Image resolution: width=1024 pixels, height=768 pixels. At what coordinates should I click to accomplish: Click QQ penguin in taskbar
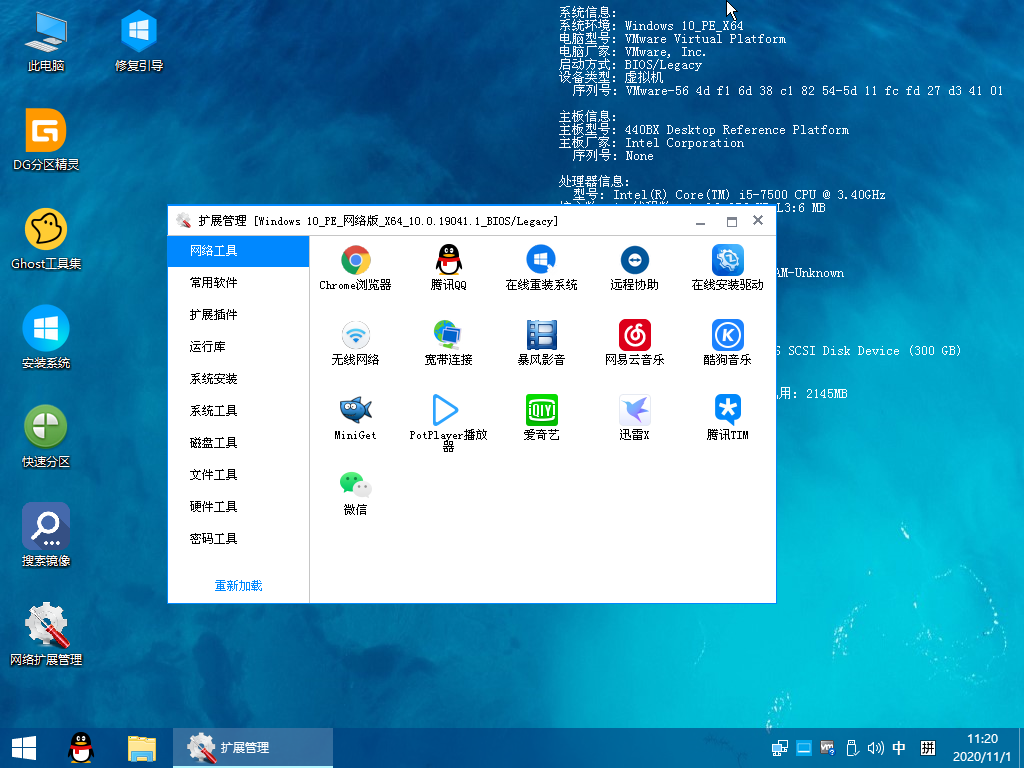click(x=81, y=748)
